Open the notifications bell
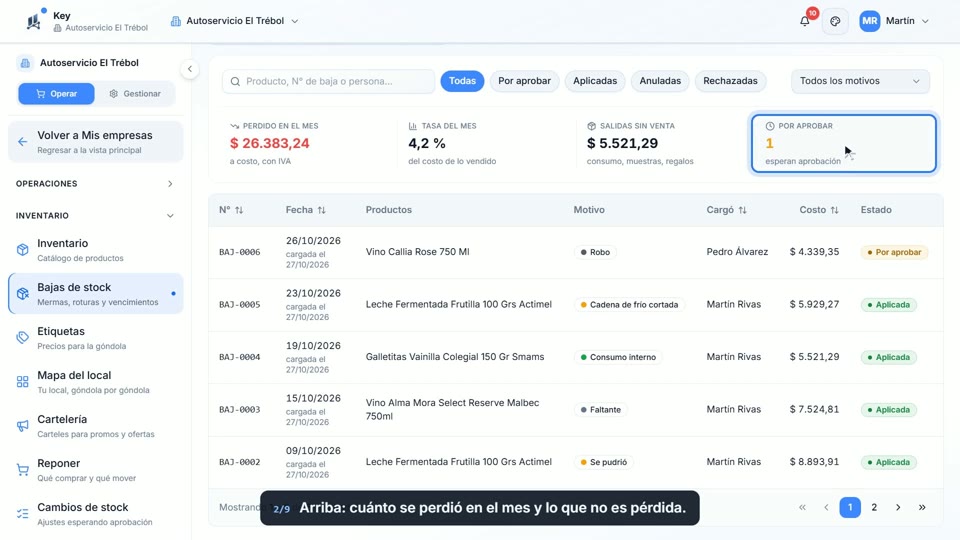 click(x=804, y=21)
